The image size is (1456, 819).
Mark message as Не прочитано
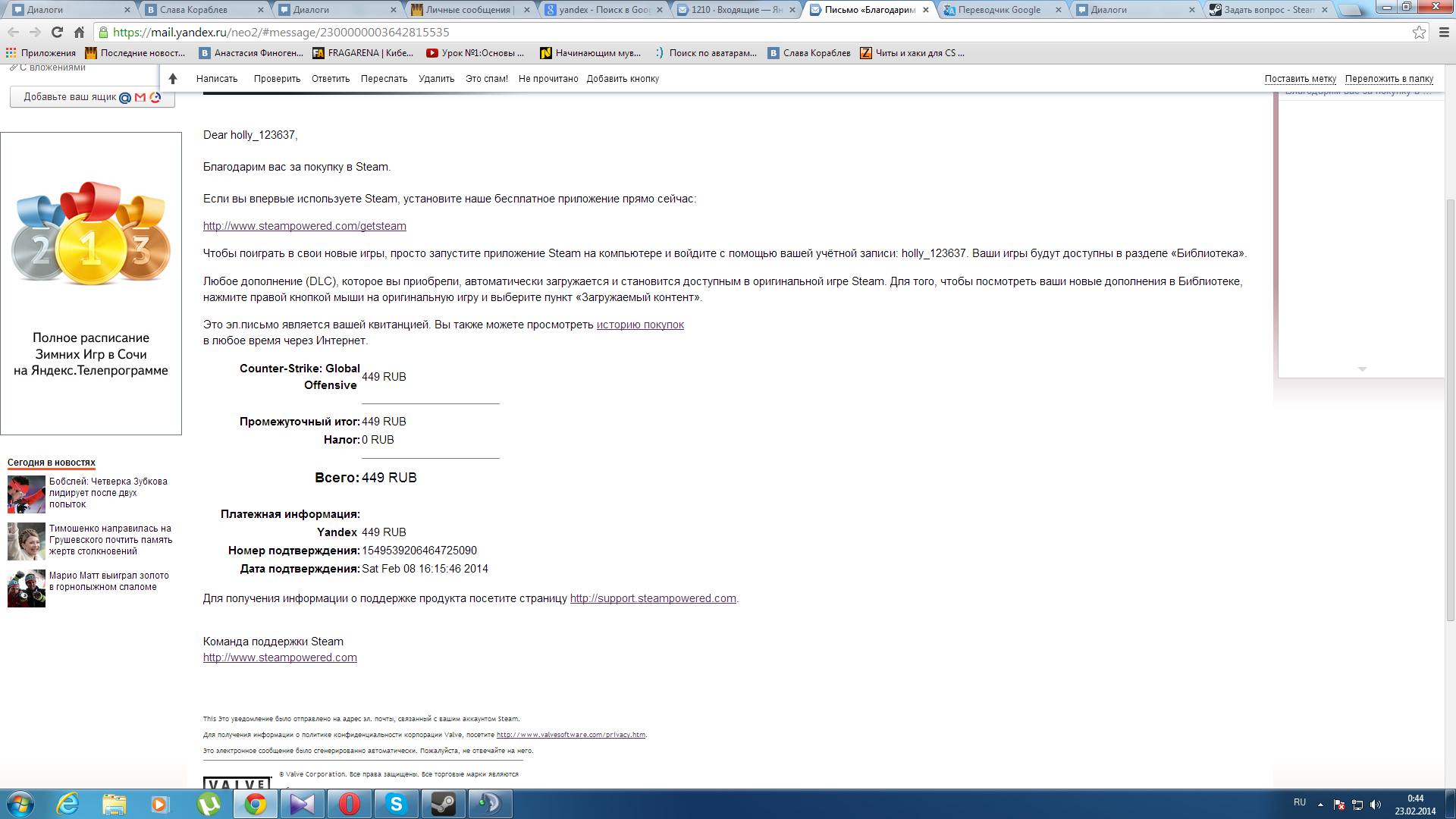tap(548, 79)
